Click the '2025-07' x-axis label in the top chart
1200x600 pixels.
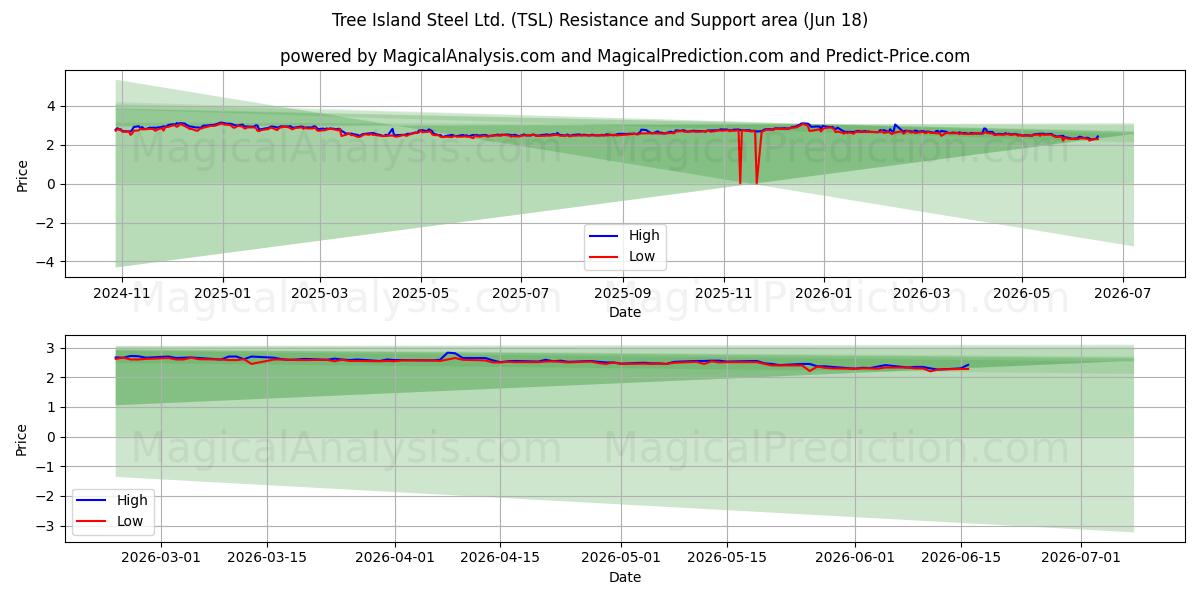(520, 294)
